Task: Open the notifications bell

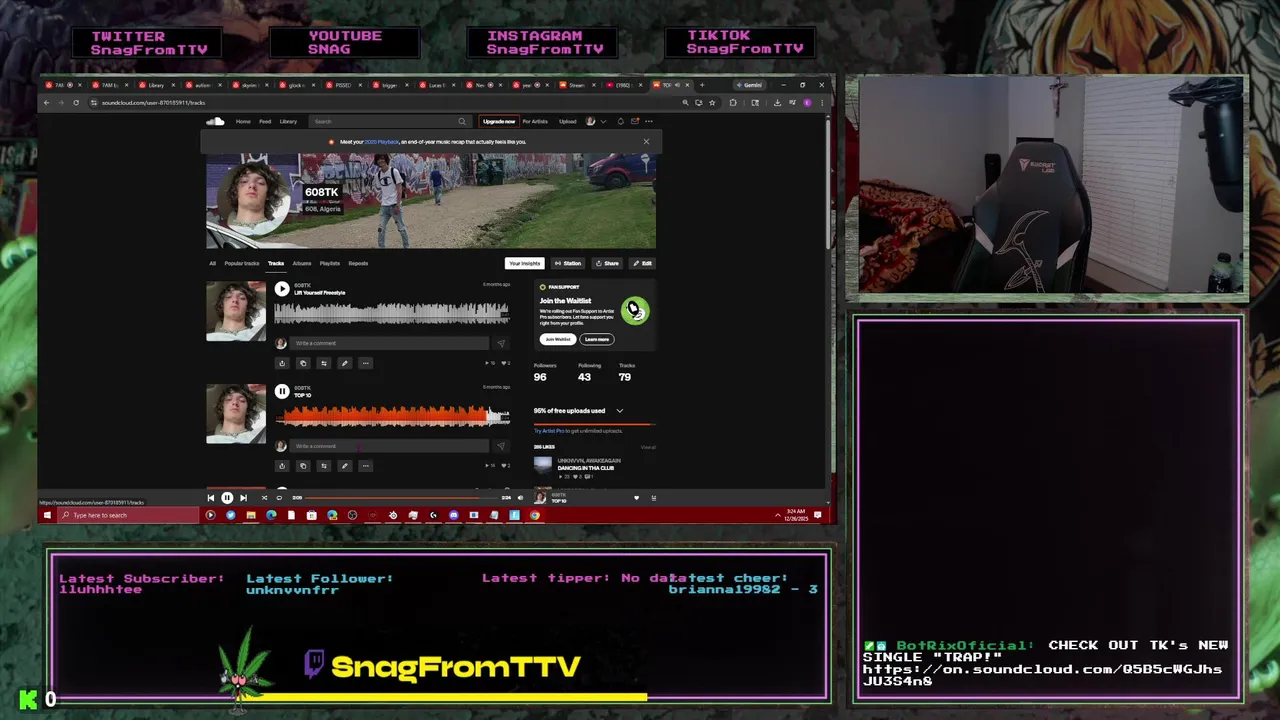Action: pos(620,121)
